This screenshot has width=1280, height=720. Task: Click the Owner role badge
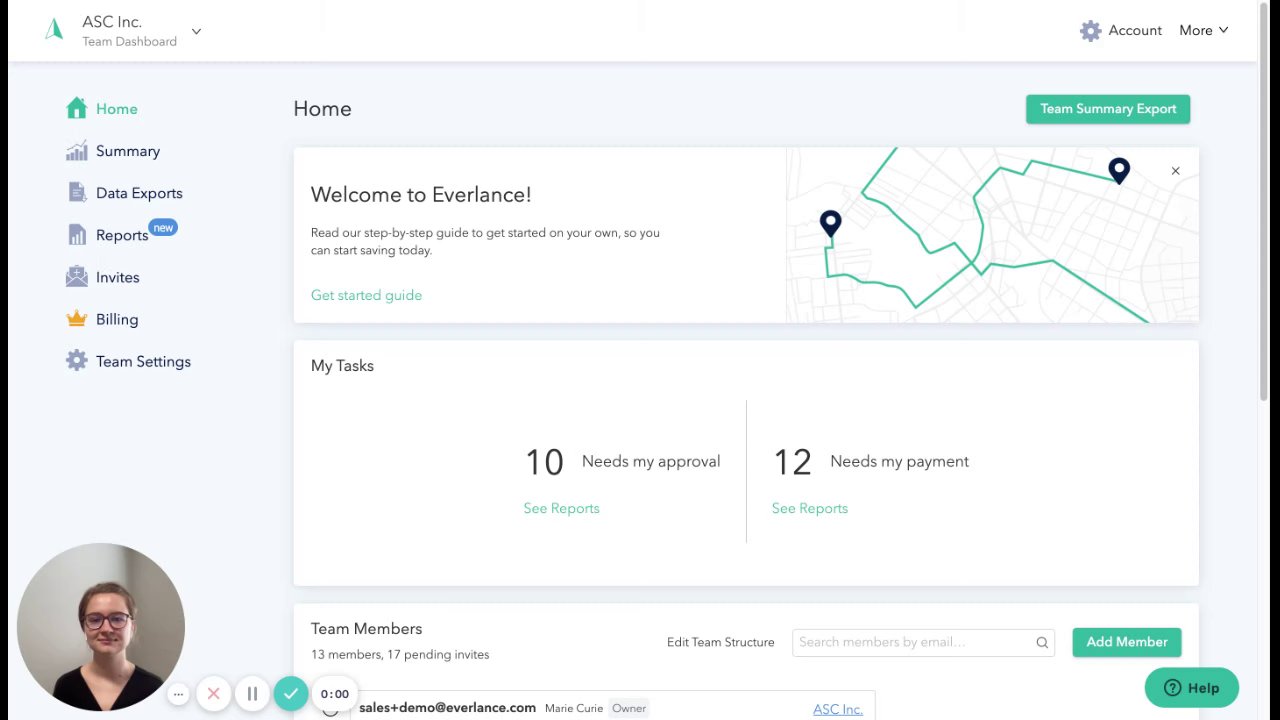click(x=629, y=708)
